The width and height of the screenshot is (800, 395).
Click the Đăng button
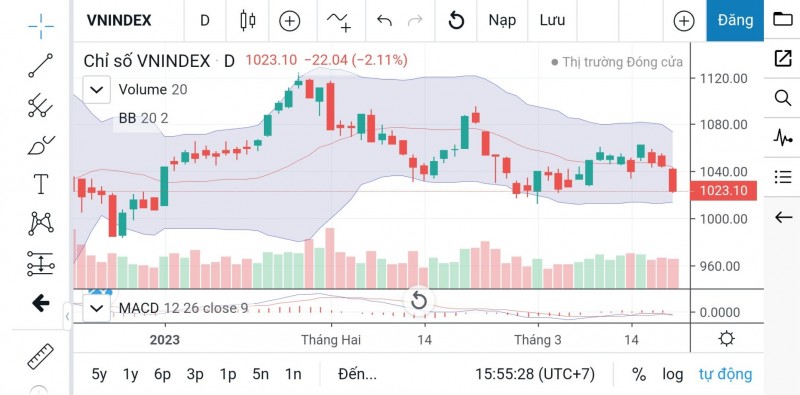(x=735, y=20)
